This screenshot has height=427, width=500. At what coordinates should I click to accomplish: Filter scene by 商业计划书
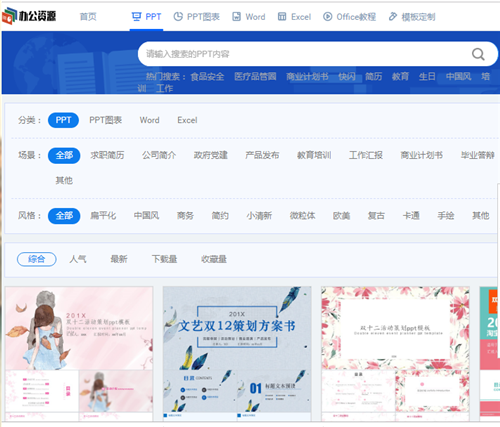422,155
